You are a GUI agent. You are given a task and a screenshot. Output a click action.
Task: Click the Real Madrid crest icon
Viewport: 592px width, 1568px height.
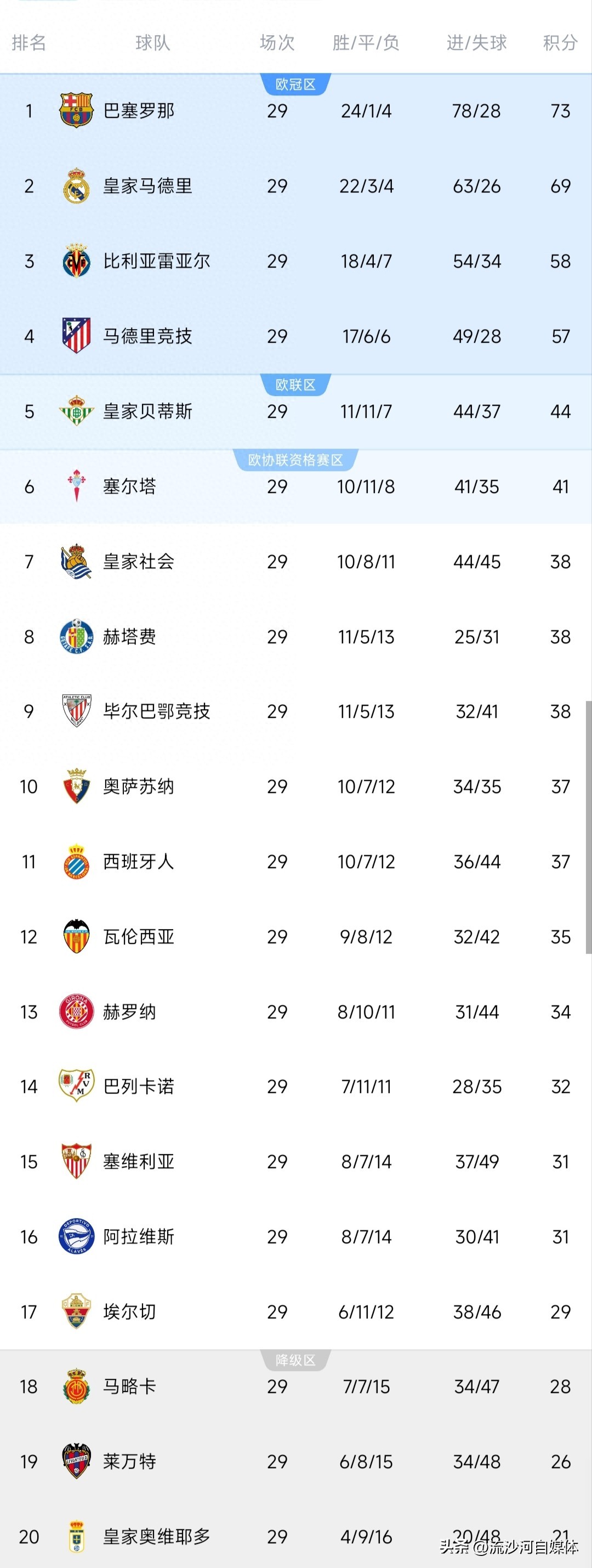(x=76, y=186)
